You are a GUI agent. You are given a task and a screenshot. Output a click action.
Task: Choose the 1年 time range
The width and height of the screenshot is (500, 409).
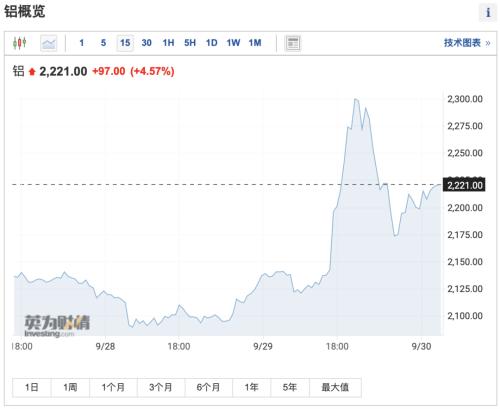click(252, 387)
